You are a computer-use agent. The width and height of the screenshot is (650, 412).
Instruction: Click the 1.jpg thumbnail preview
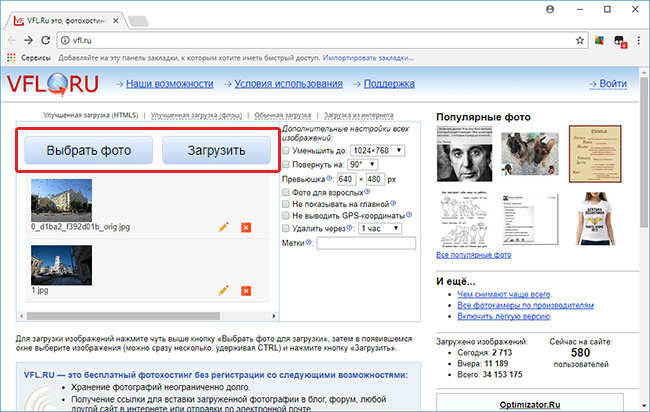(x=61, y=265)
